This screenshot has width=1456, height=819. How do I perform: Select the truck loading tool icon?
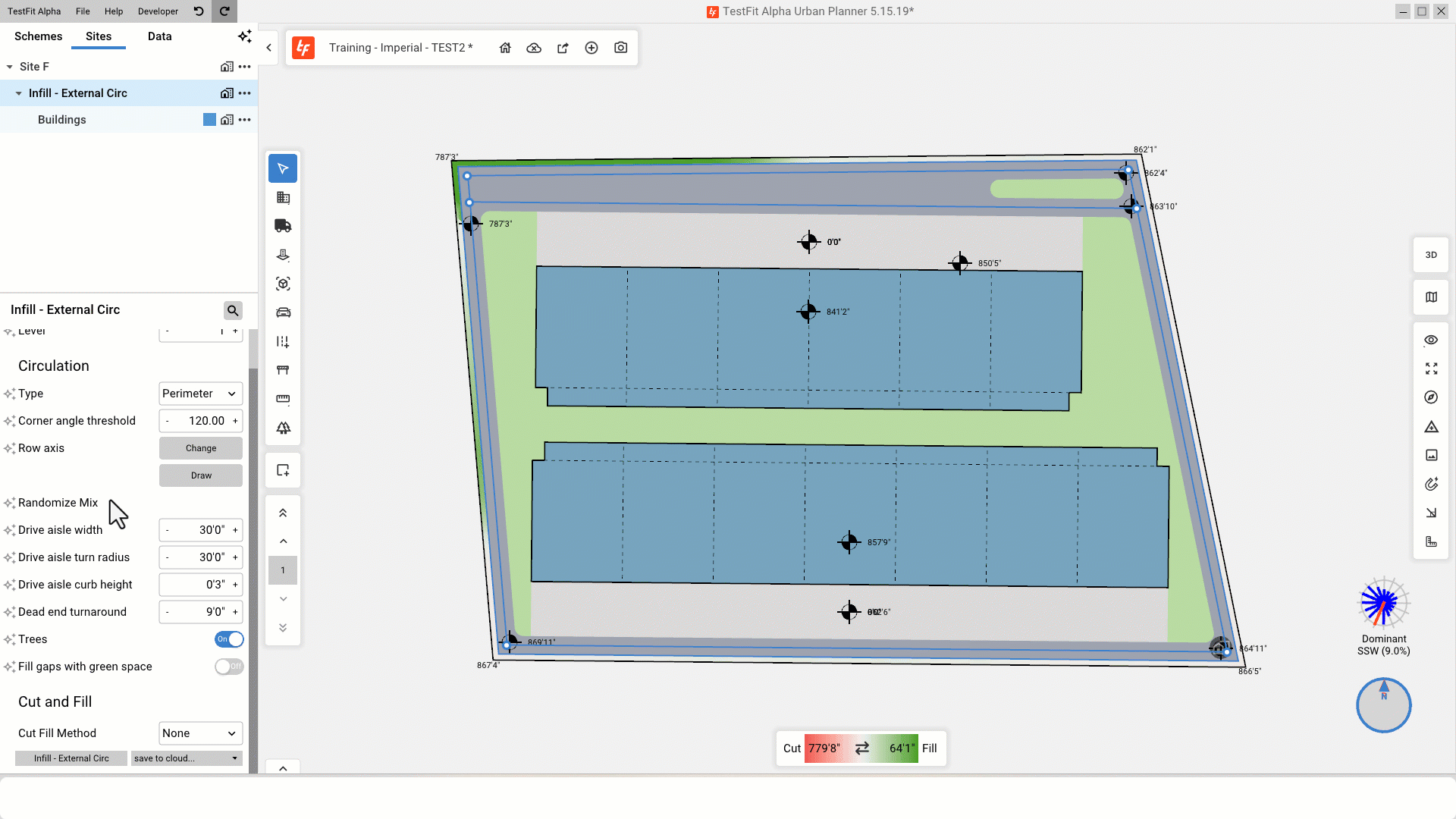[x=283, y=226]
